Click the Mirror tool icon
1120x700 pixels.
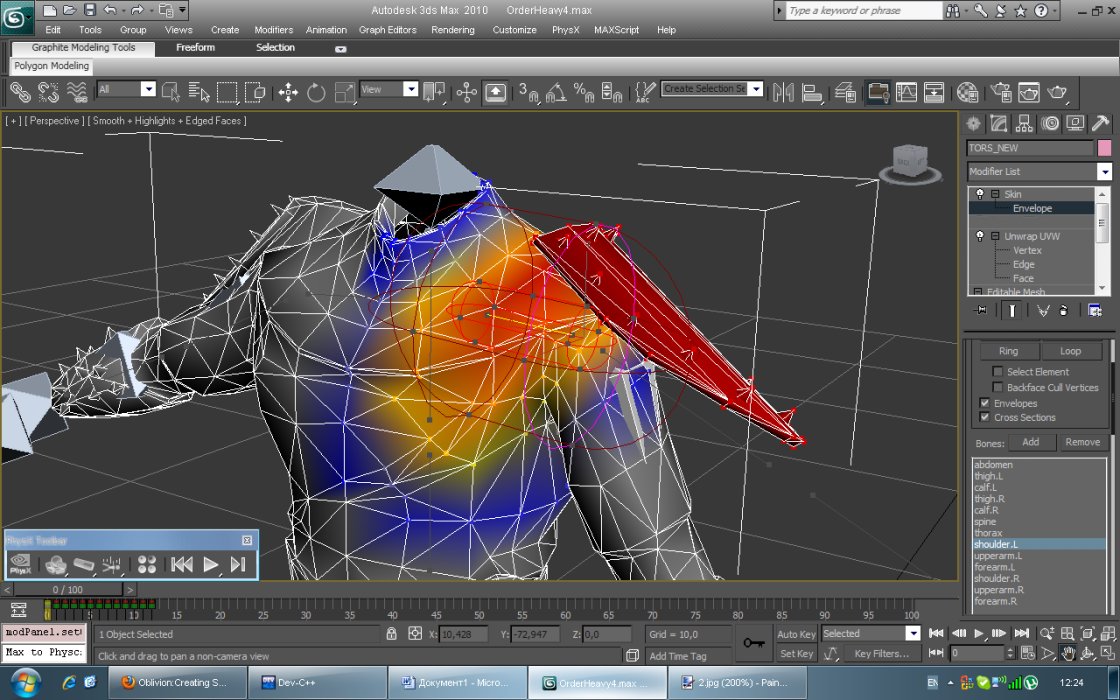[x=783, y=92]
